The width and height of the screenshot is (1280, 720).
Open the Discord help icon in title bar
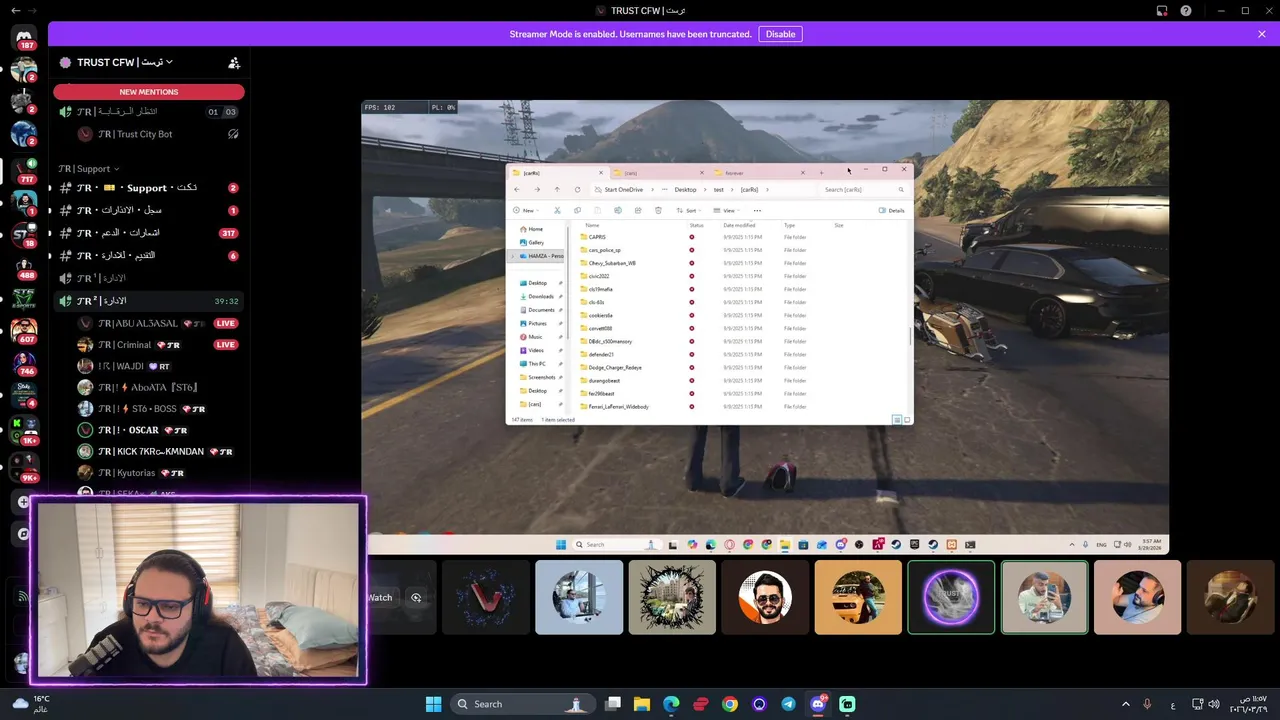(1186, 10)
